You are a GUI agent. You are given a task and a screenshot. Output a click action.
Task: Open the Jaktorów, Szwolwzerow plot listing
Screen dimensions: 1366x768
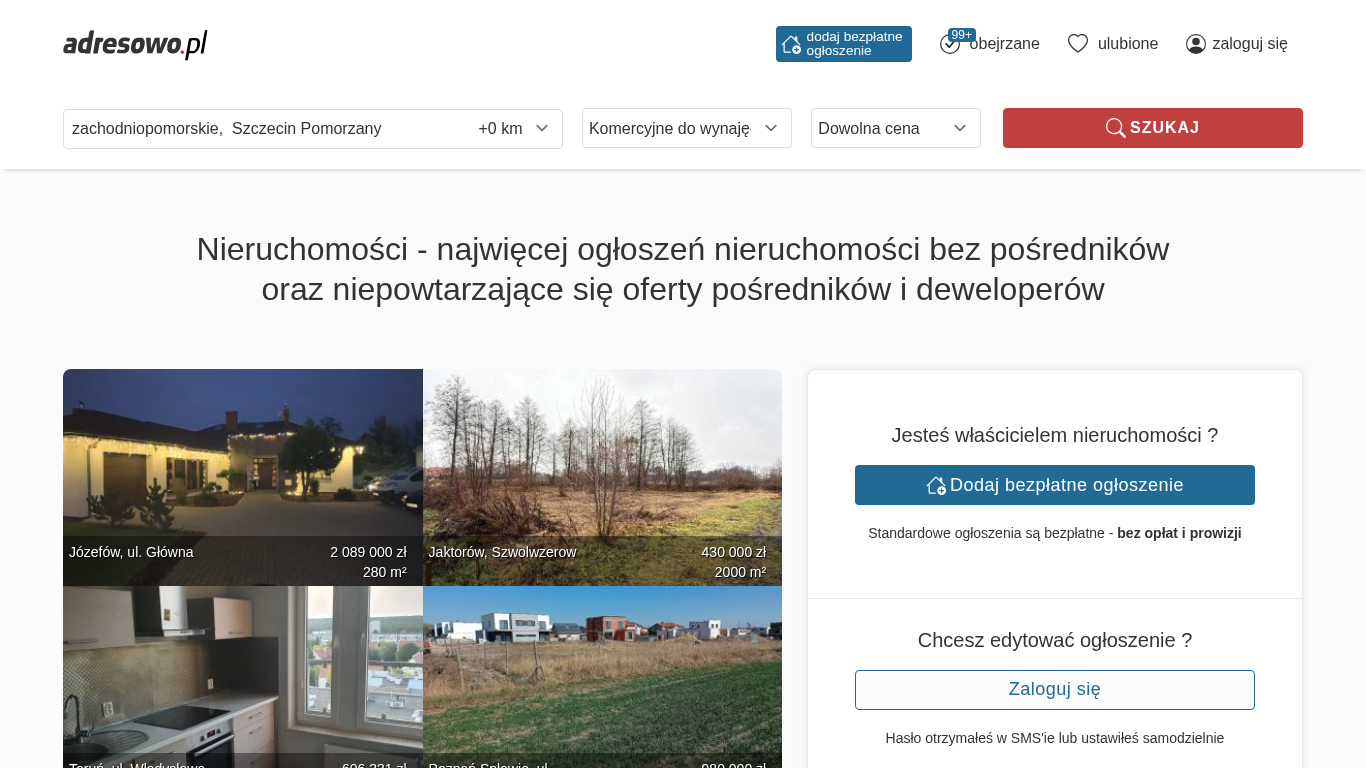coord(602,460)
